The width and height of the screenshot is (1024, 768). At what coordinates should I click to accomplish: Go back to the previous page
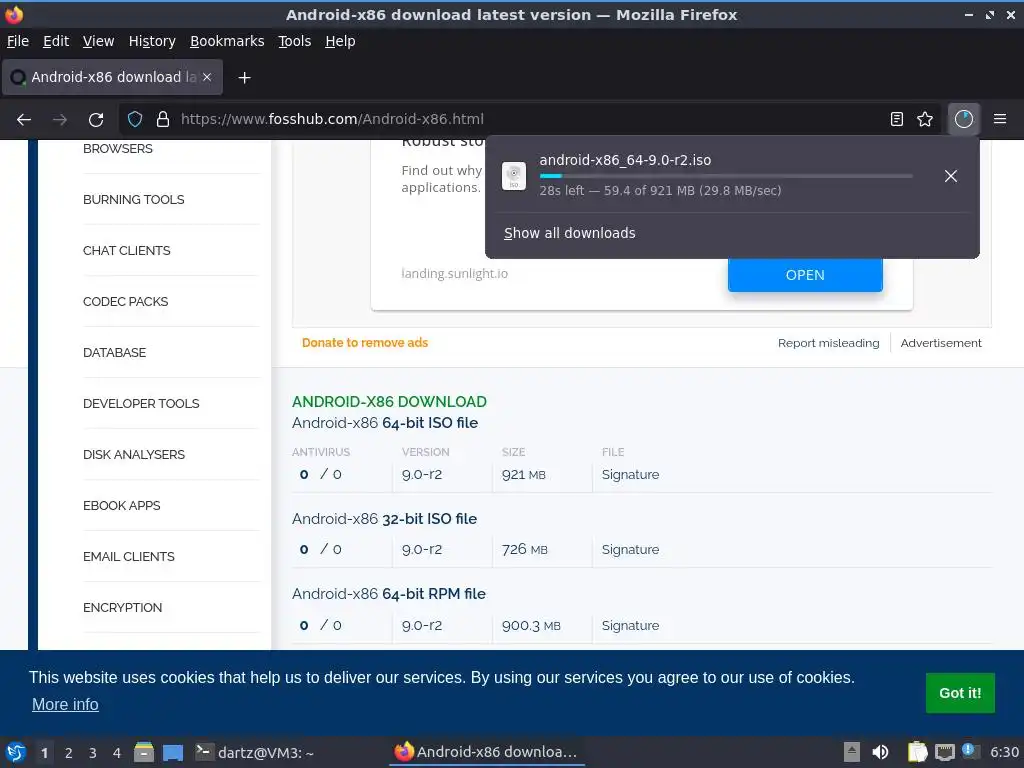24,119
